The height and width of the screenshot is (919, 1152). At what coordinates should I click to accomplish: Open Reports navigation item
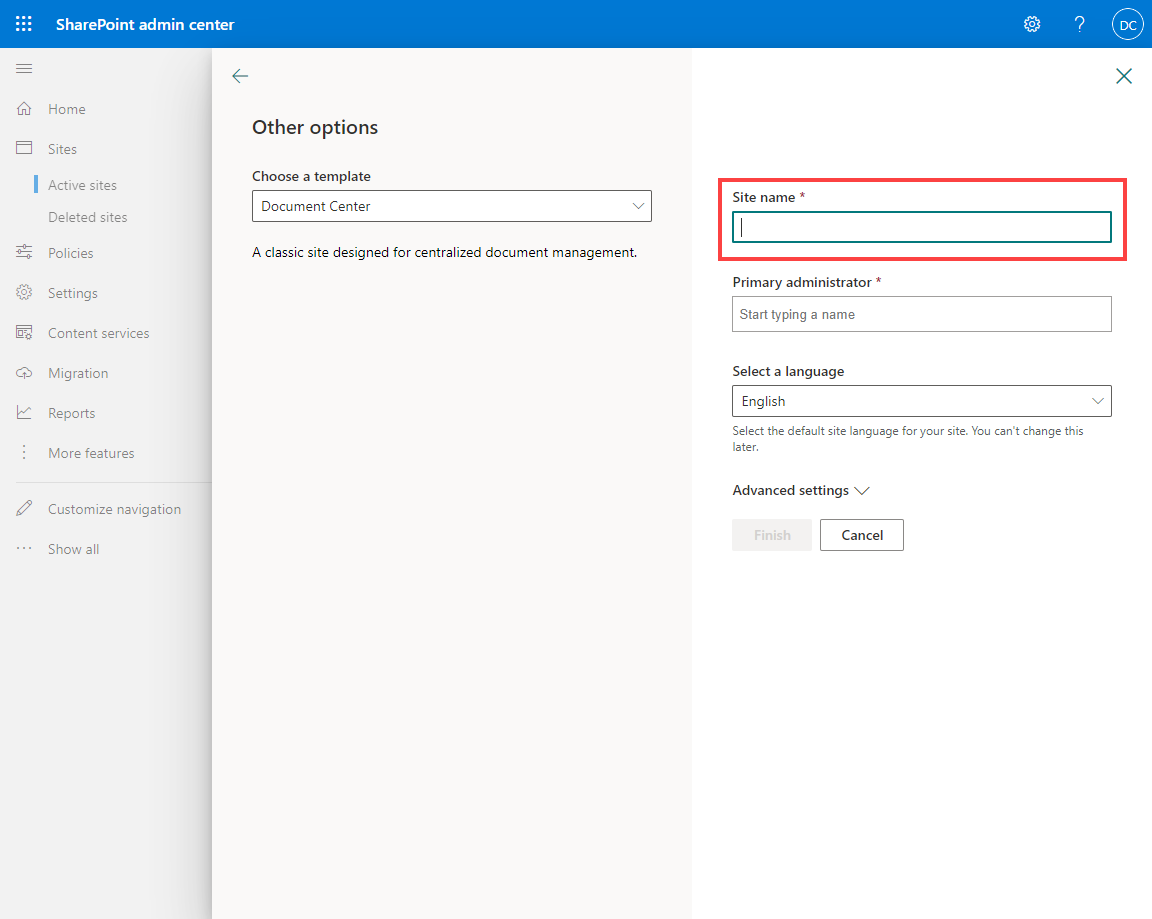pos(71,414)
